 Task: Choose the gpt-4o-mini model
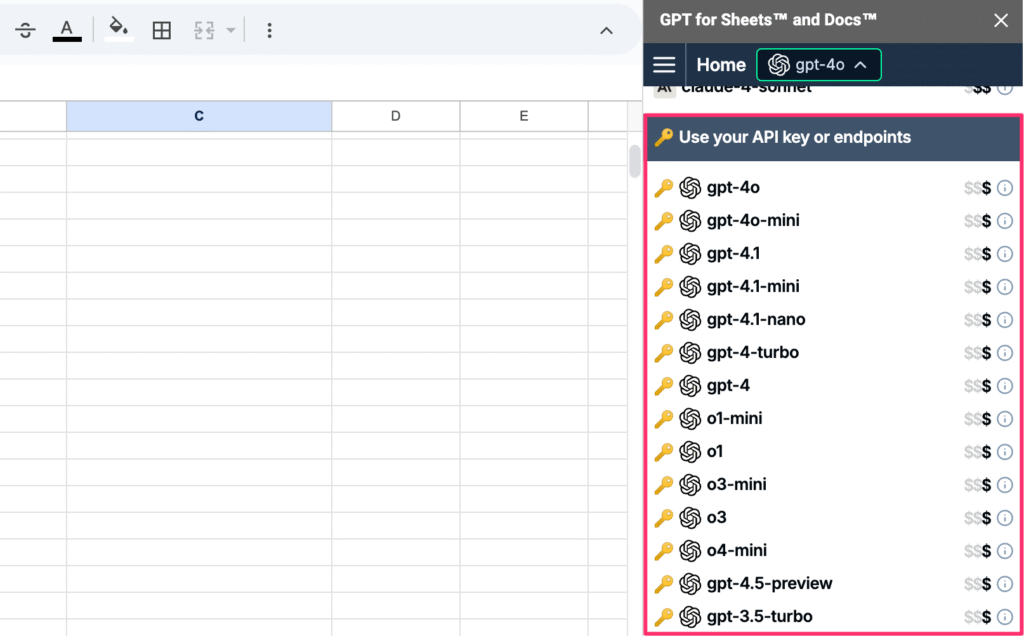[x=833, y=221]
